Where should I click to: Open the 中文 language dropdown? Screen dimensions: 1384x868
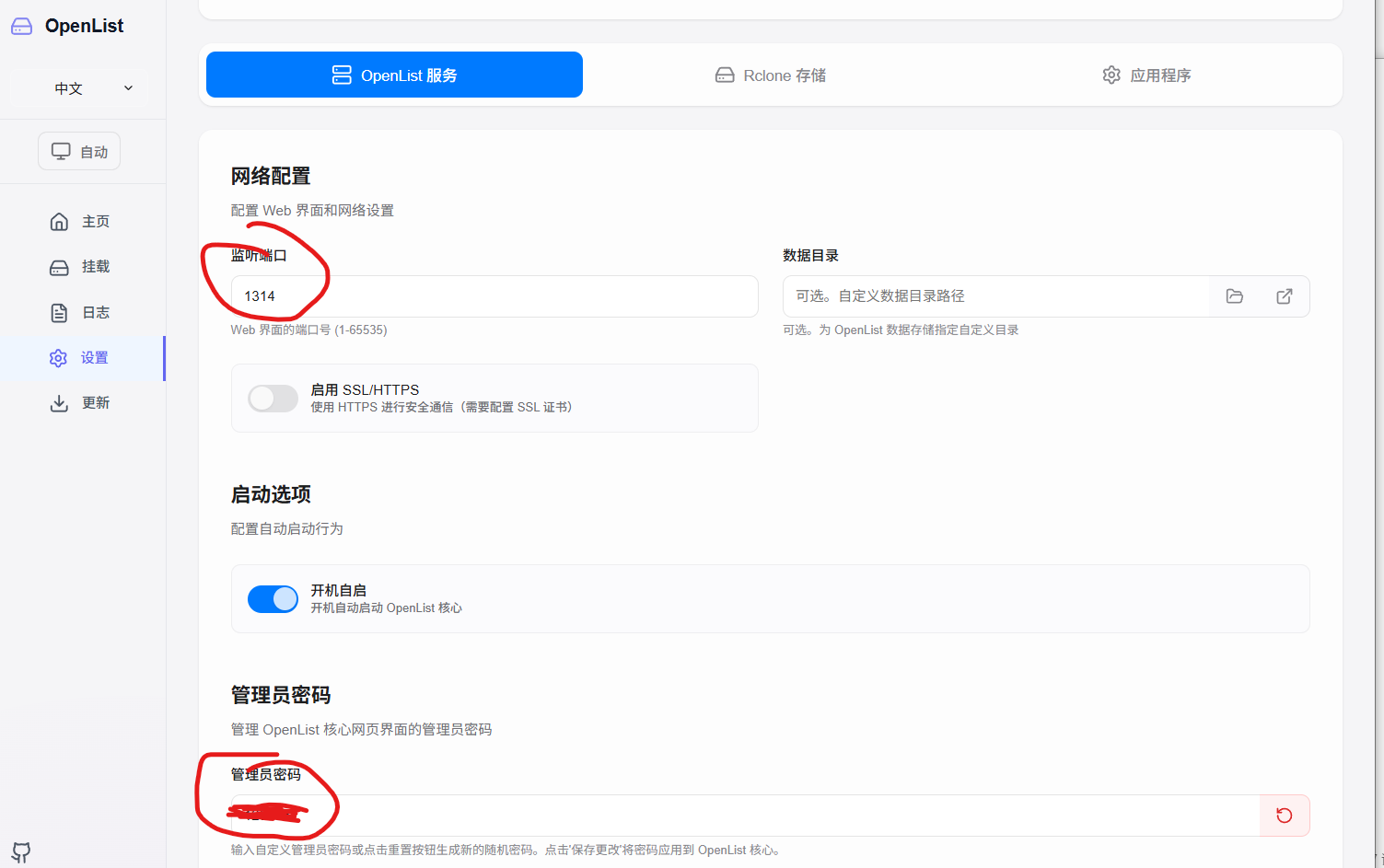point(79,88)
